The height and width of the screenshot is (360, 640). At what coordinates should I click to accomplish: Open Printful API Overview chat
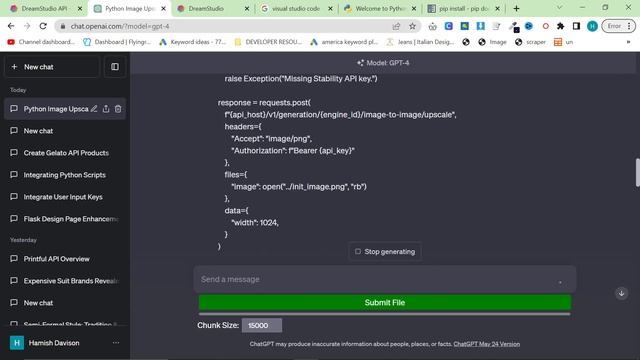65,259
